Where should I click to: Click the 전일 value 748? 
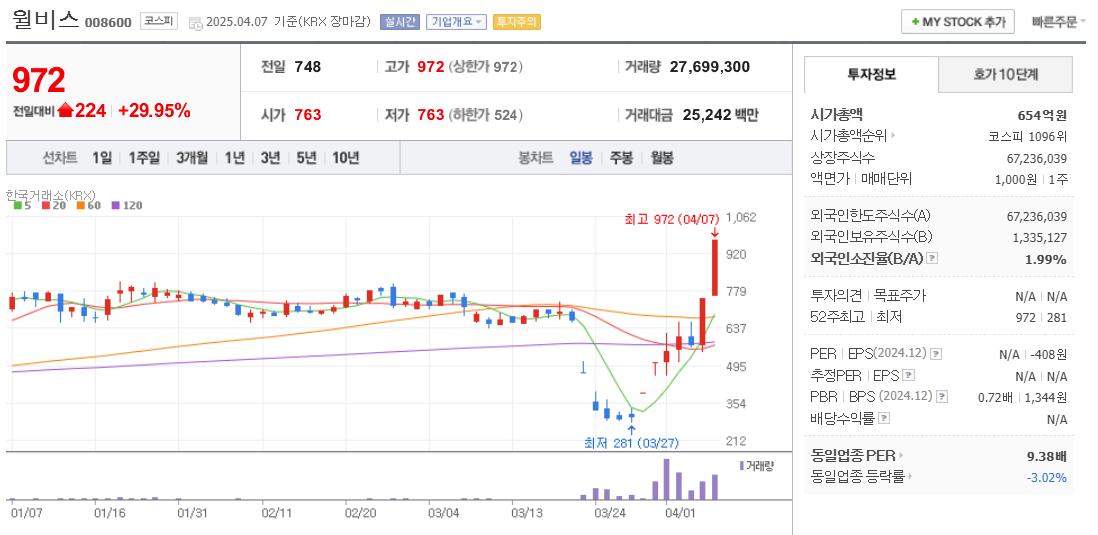(x=307, y=67)
